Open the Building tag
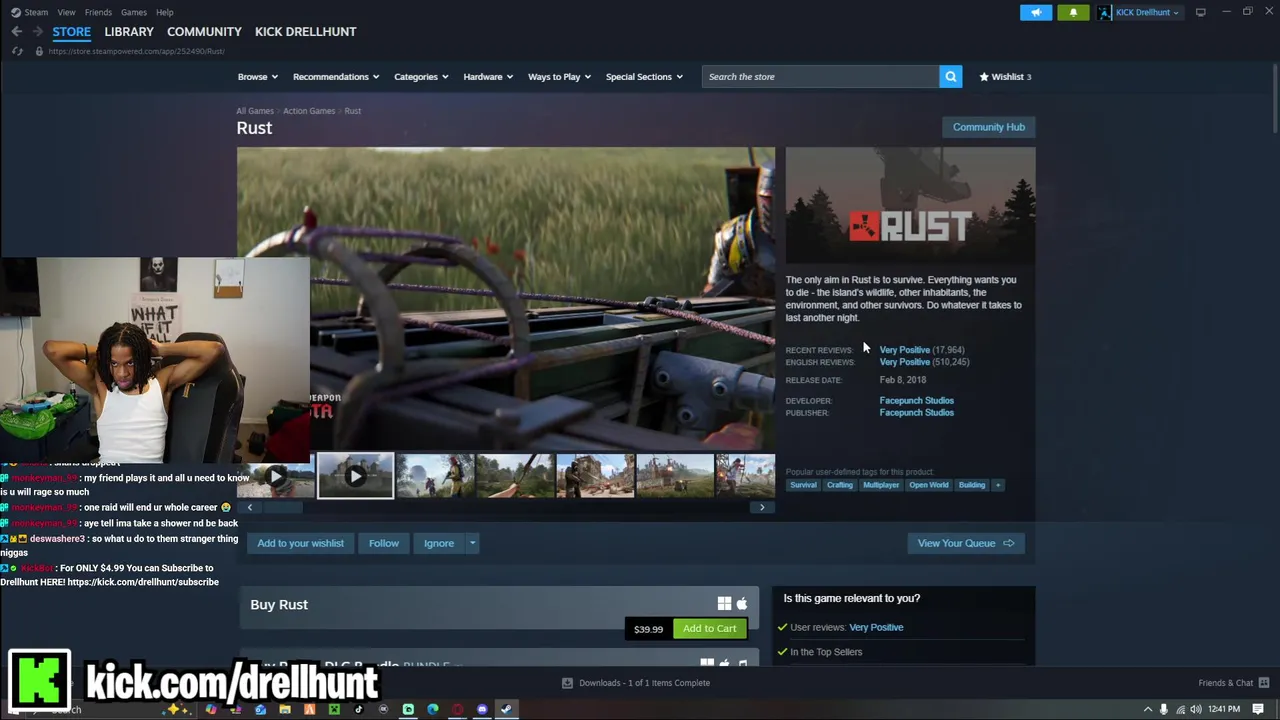The width and height of the screenshot is (1280, 720). pyautogui.click(x=972, y=485)
